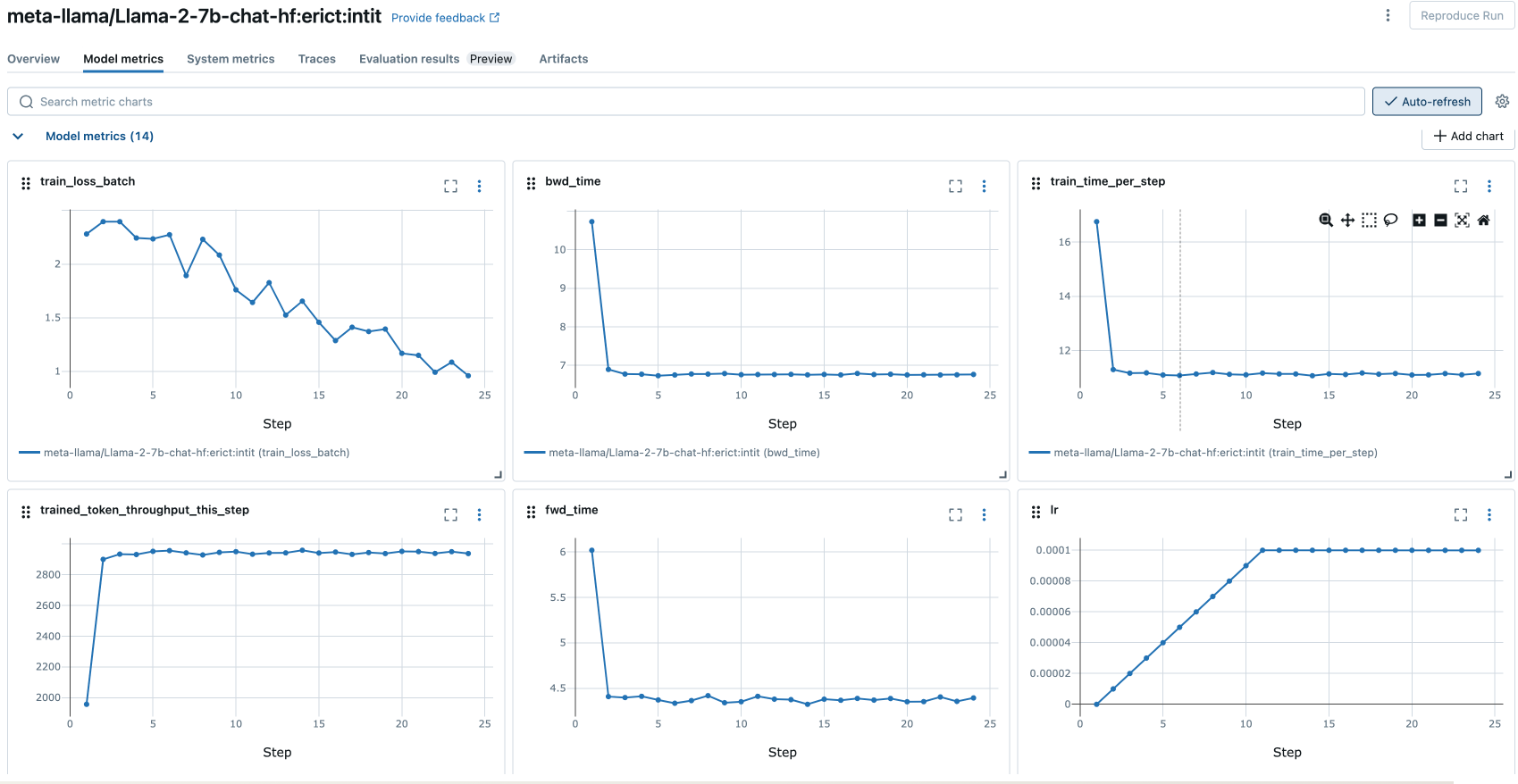This screenshot has width=1518, height=784.
Task: Click the Preview badge next to Evaluation results
Action: (x=491, y=59)
